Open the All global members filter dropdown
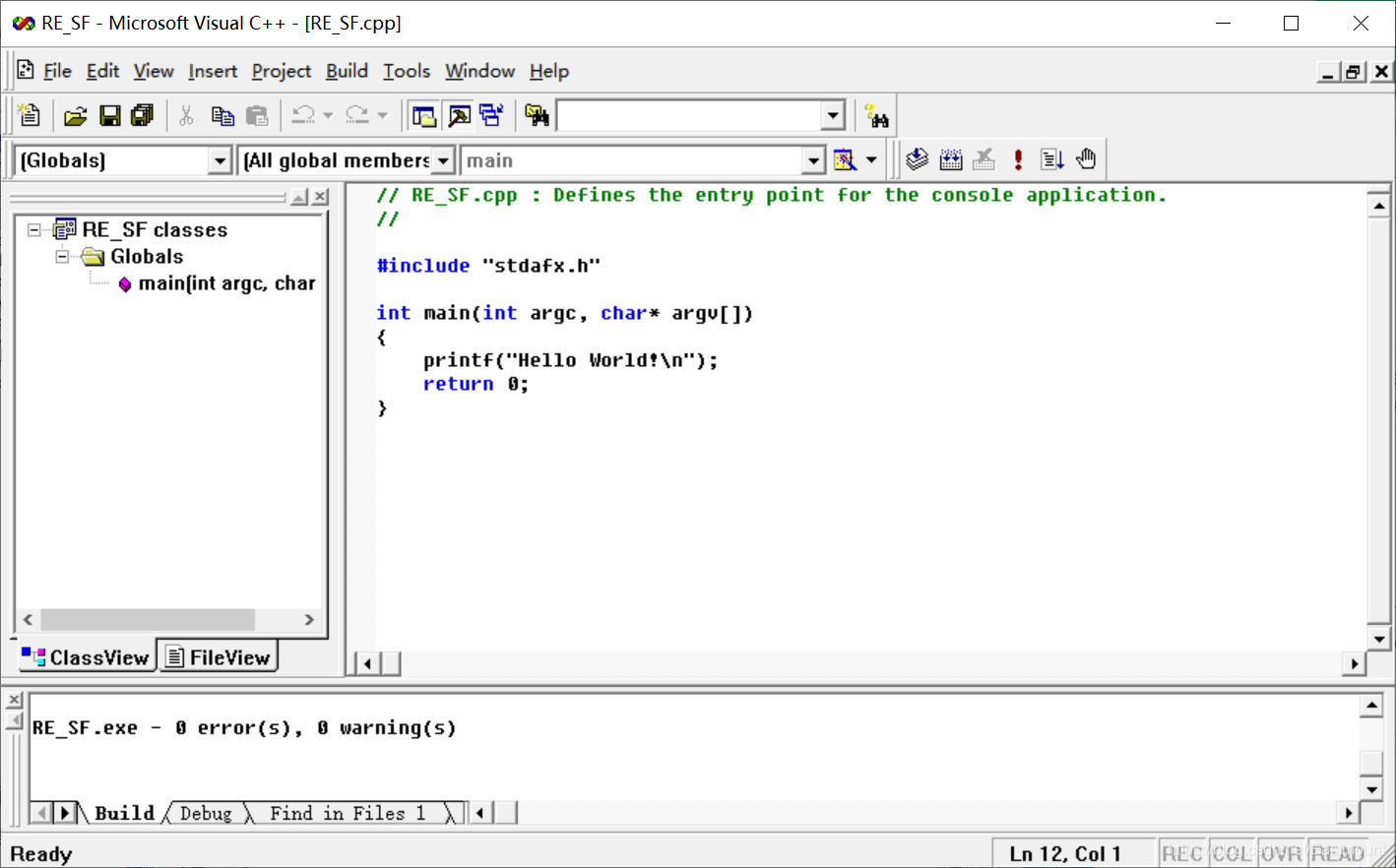This screenshot has height=868, width=1396. (443, 160)
